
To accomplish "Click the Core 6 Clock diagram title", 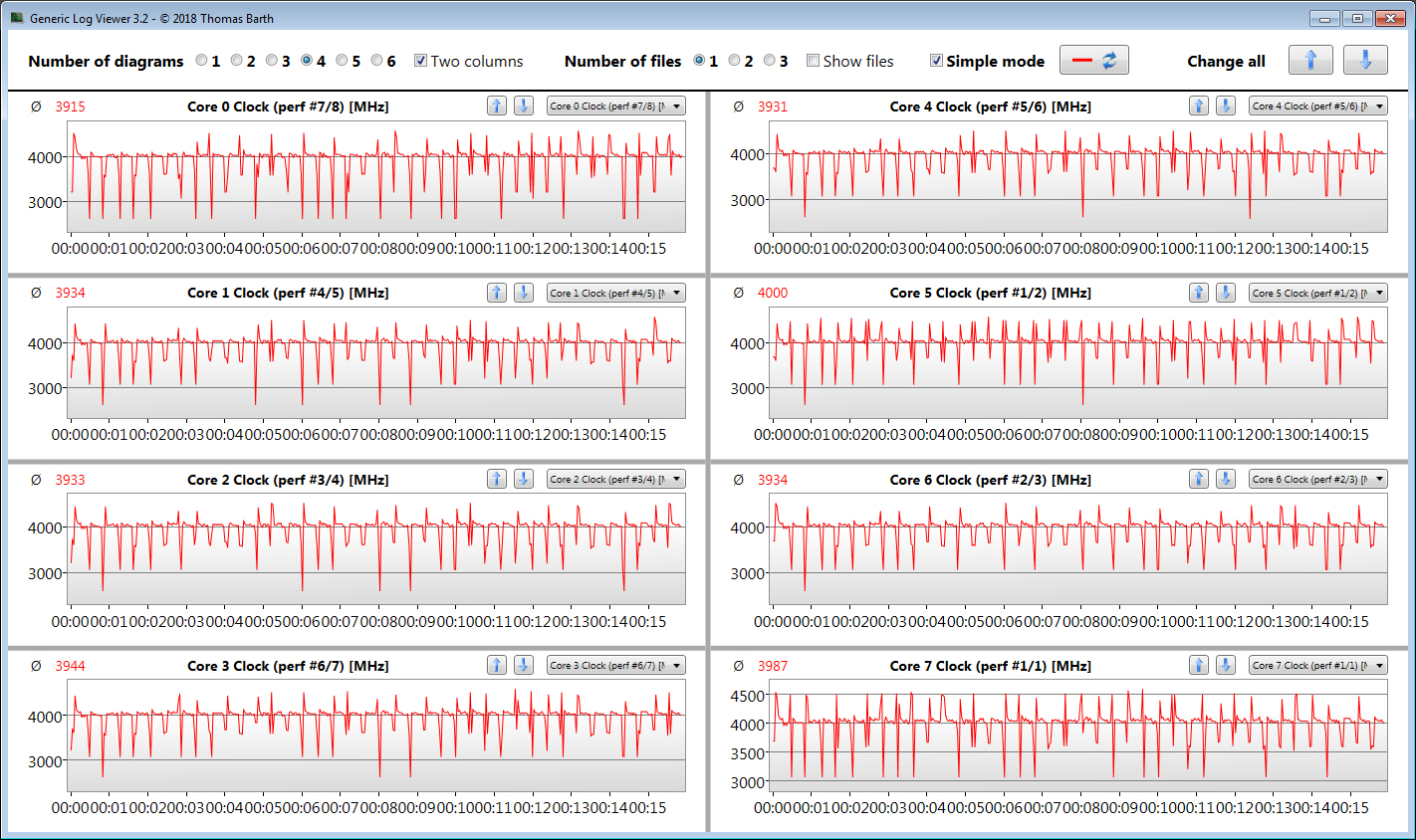I will (990, 480).
